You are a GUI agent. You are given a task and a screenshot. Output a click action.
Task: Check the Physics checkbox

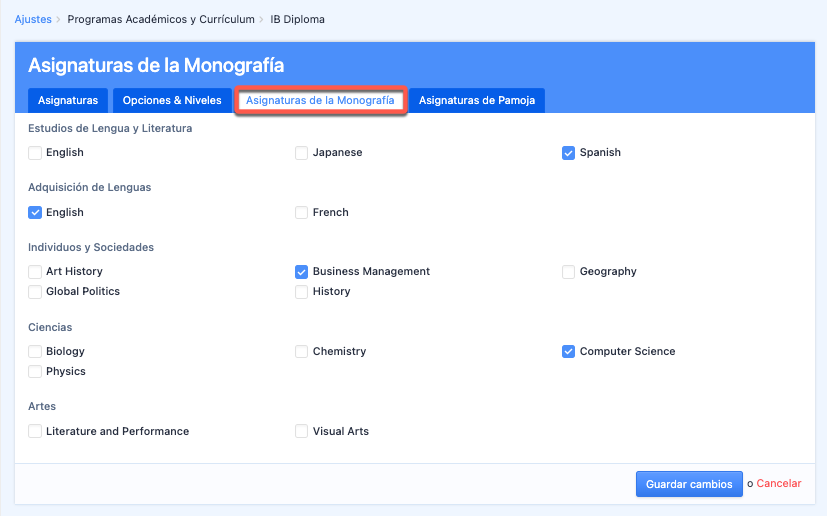point(35,372)
